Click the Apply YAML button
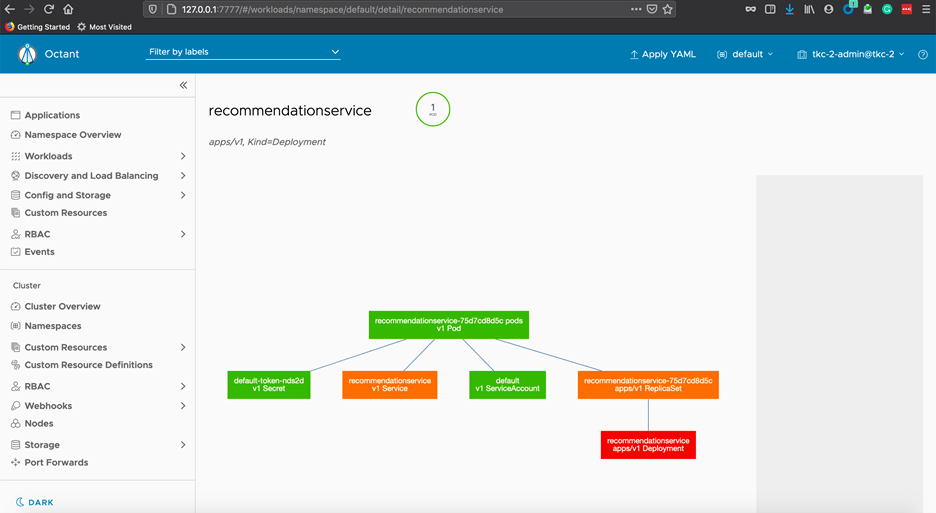 click(x=662, y=54)
